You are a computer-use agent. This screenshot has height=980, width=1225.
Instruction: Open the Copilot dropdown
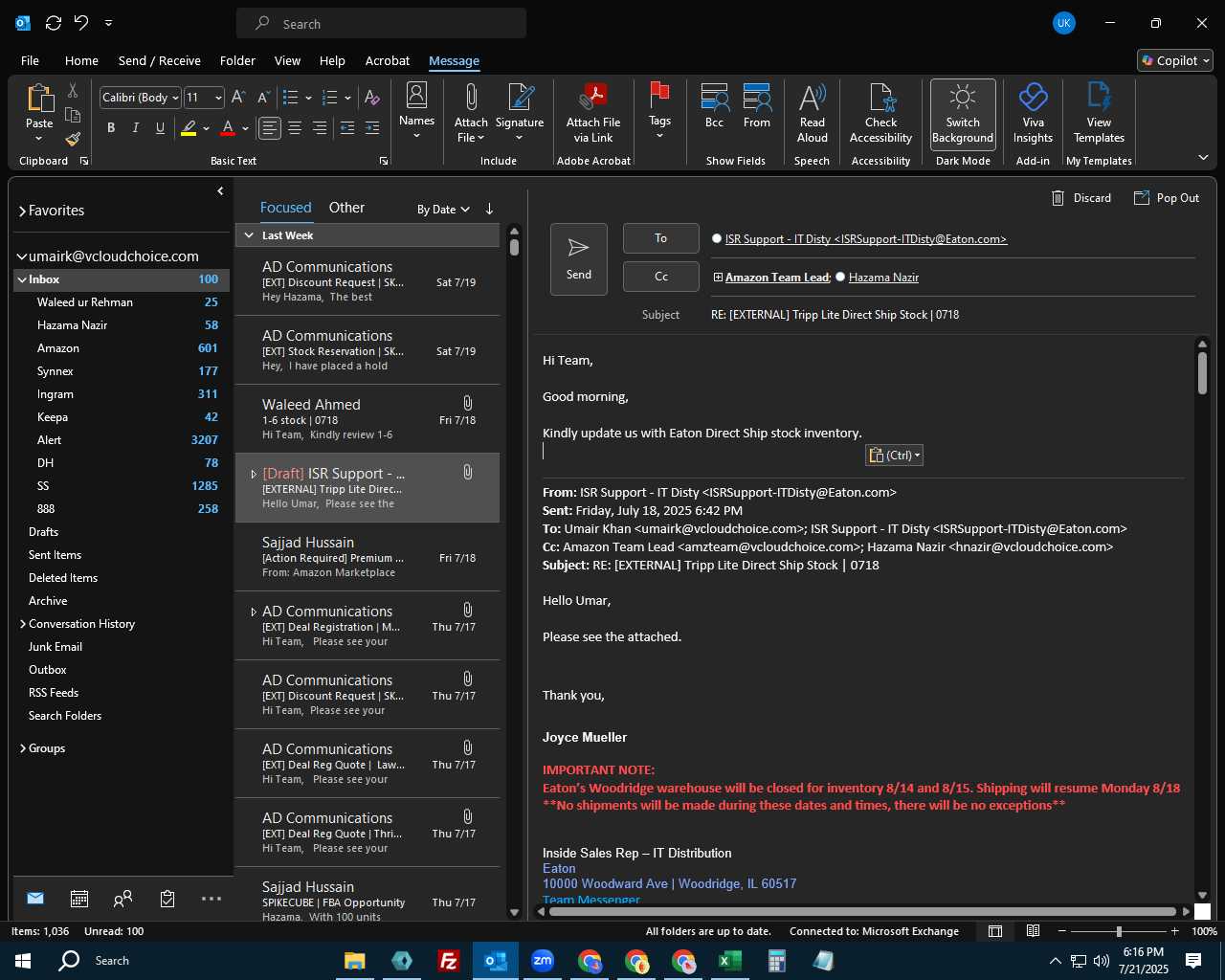point(1175,60)
